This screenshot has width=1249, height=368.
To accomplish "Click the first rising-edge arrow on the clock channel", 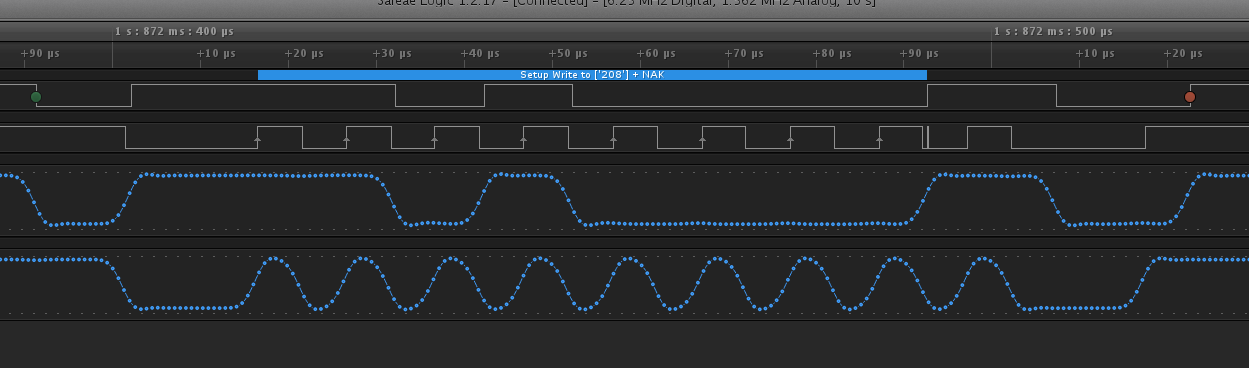I will point(258,141).
